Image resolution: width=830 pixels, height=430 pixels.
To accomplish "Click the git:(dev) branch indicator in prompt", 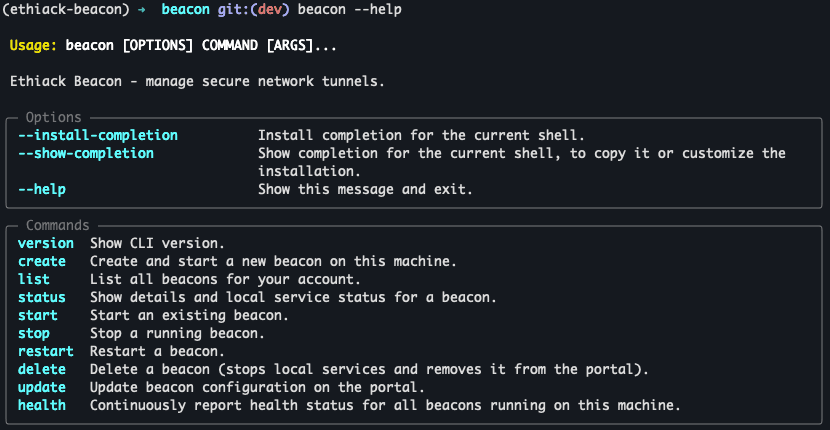I will (254, 10).
